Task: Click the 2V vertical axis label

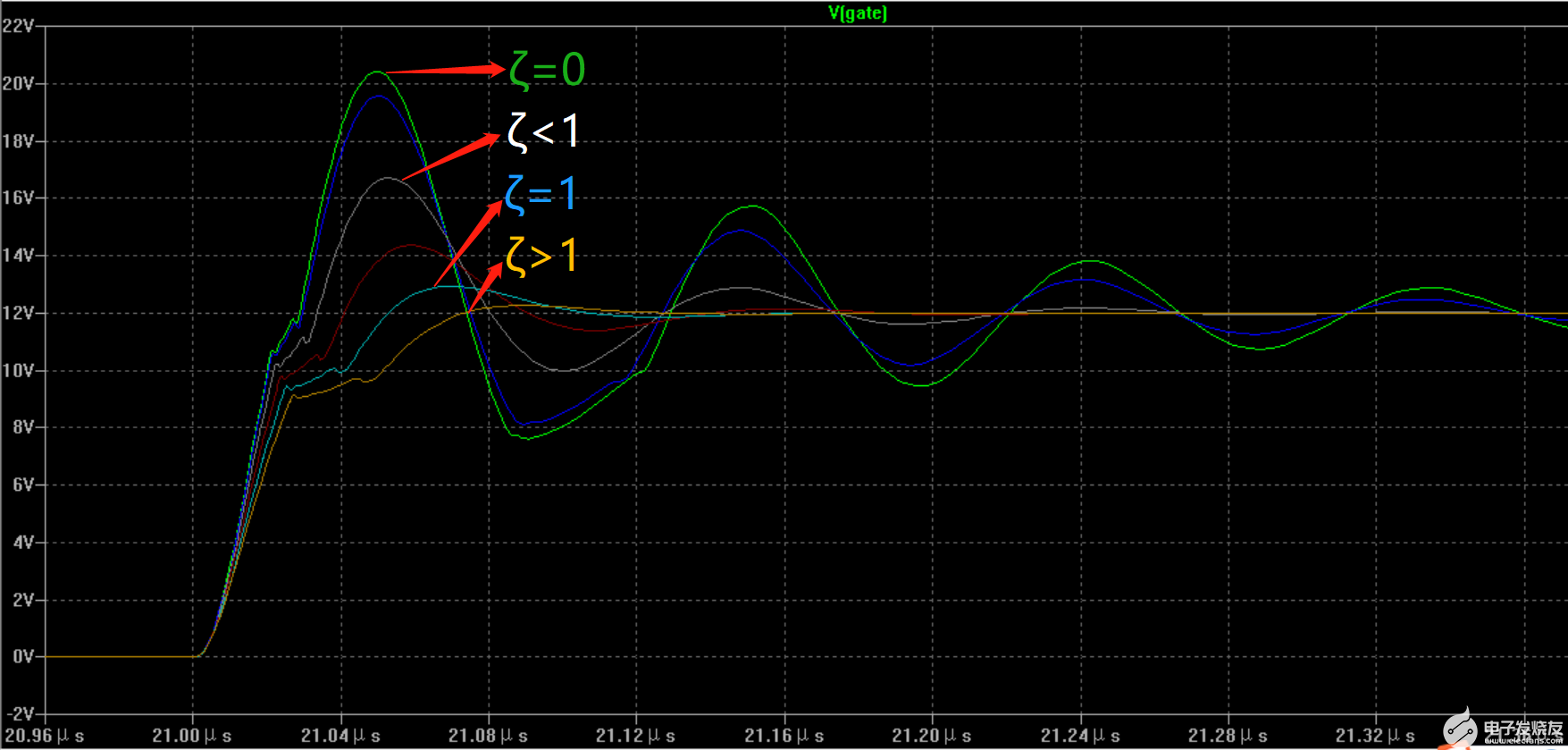Action: [x=23, y=600]
